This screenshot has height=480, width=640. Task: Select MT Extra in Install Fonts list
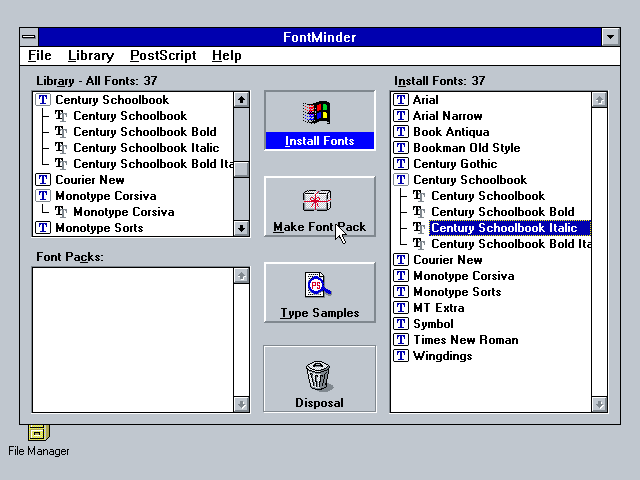click(x=439, y=308)
